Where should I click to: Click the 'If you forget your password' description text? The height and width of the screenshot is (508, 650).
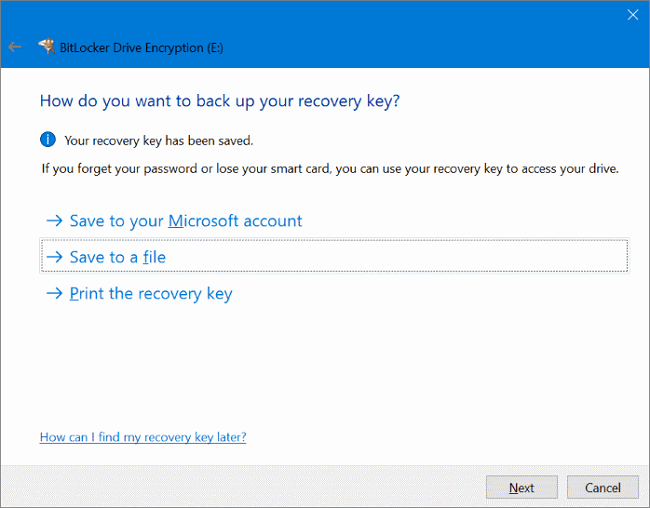click(x=330, y=169)
